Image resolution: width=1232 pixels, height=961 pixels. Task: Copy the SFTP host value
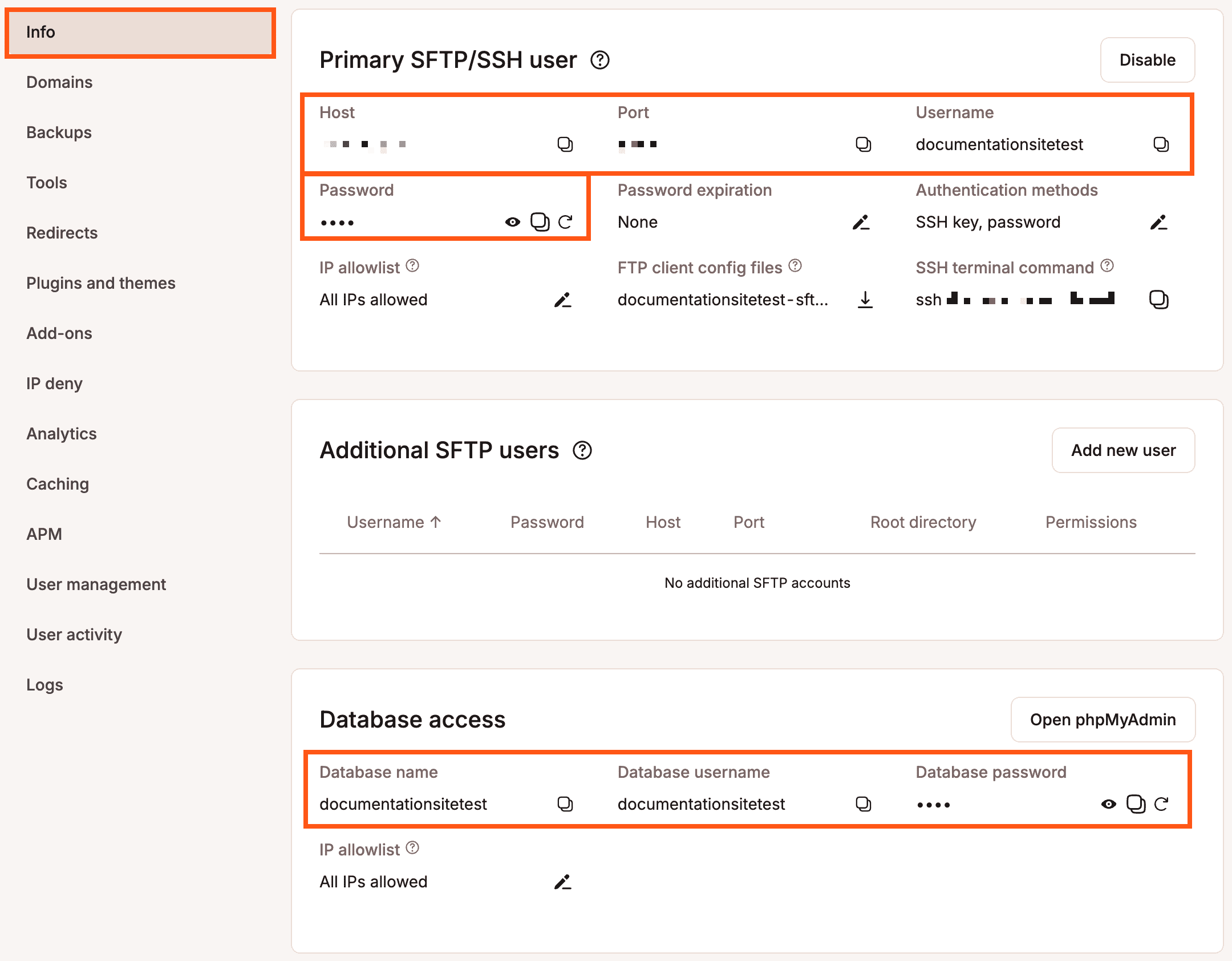[565, 144]
